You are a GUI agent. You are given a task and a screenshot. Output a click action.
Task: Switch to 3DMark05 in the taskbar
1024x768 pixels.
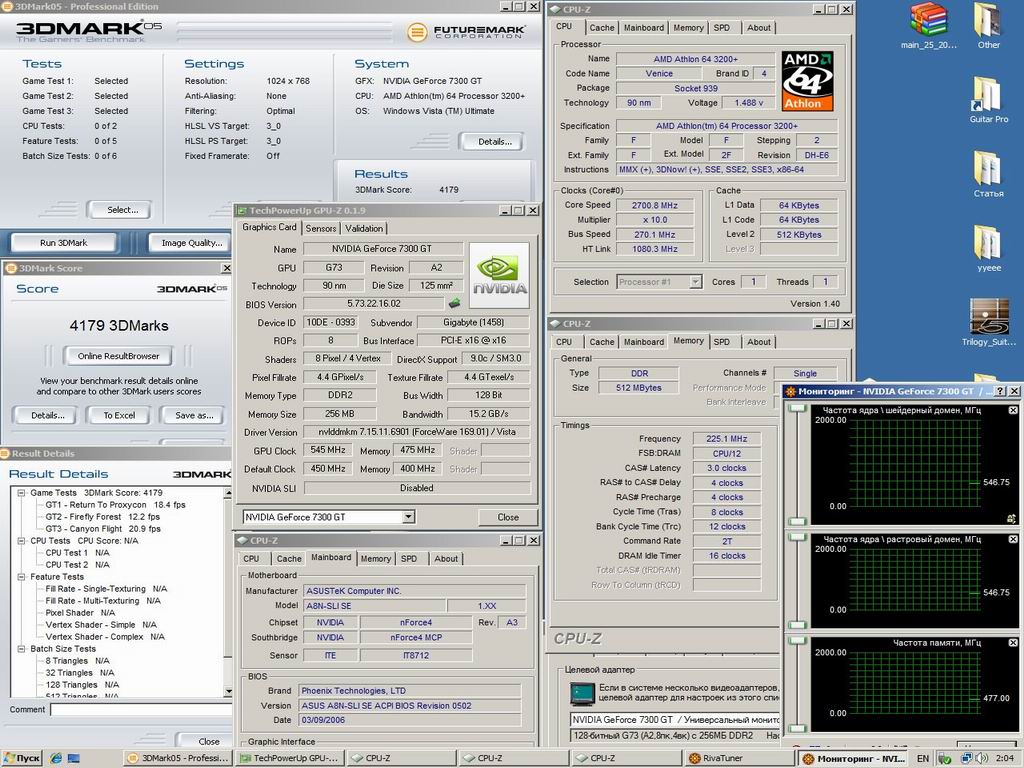179,758
